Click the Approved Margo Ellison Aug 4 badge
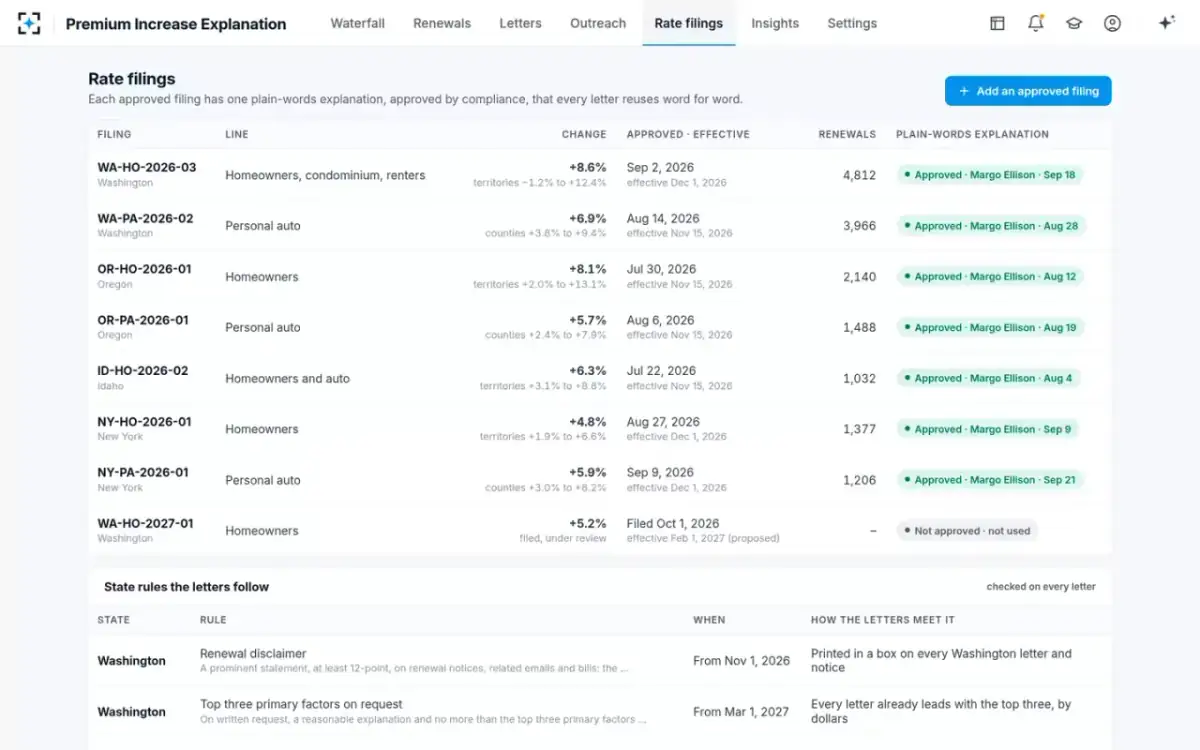The width and height of the screenshot is (1200, 750). [988, 378]
